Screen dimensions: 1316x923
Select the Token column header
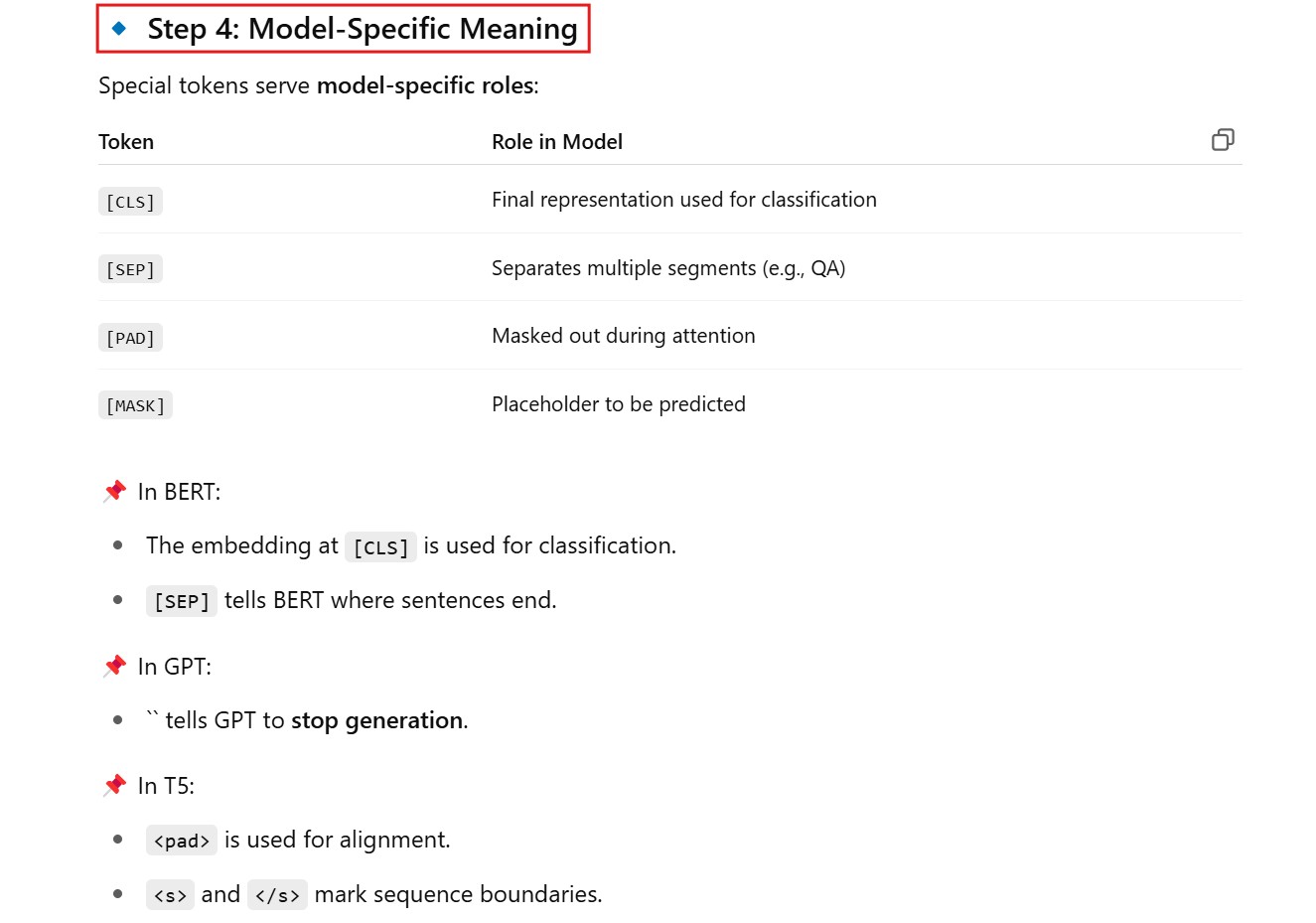(x=126, y=142)
